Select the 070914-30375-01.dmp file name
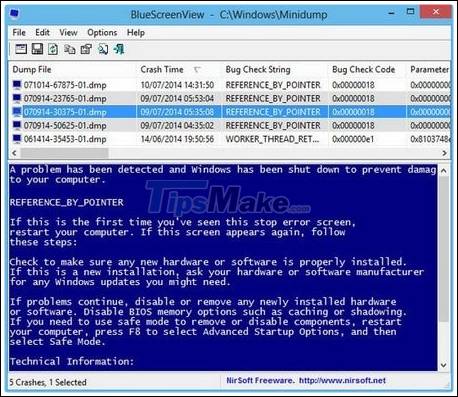 pyautogui.click(x=65, y=112)
